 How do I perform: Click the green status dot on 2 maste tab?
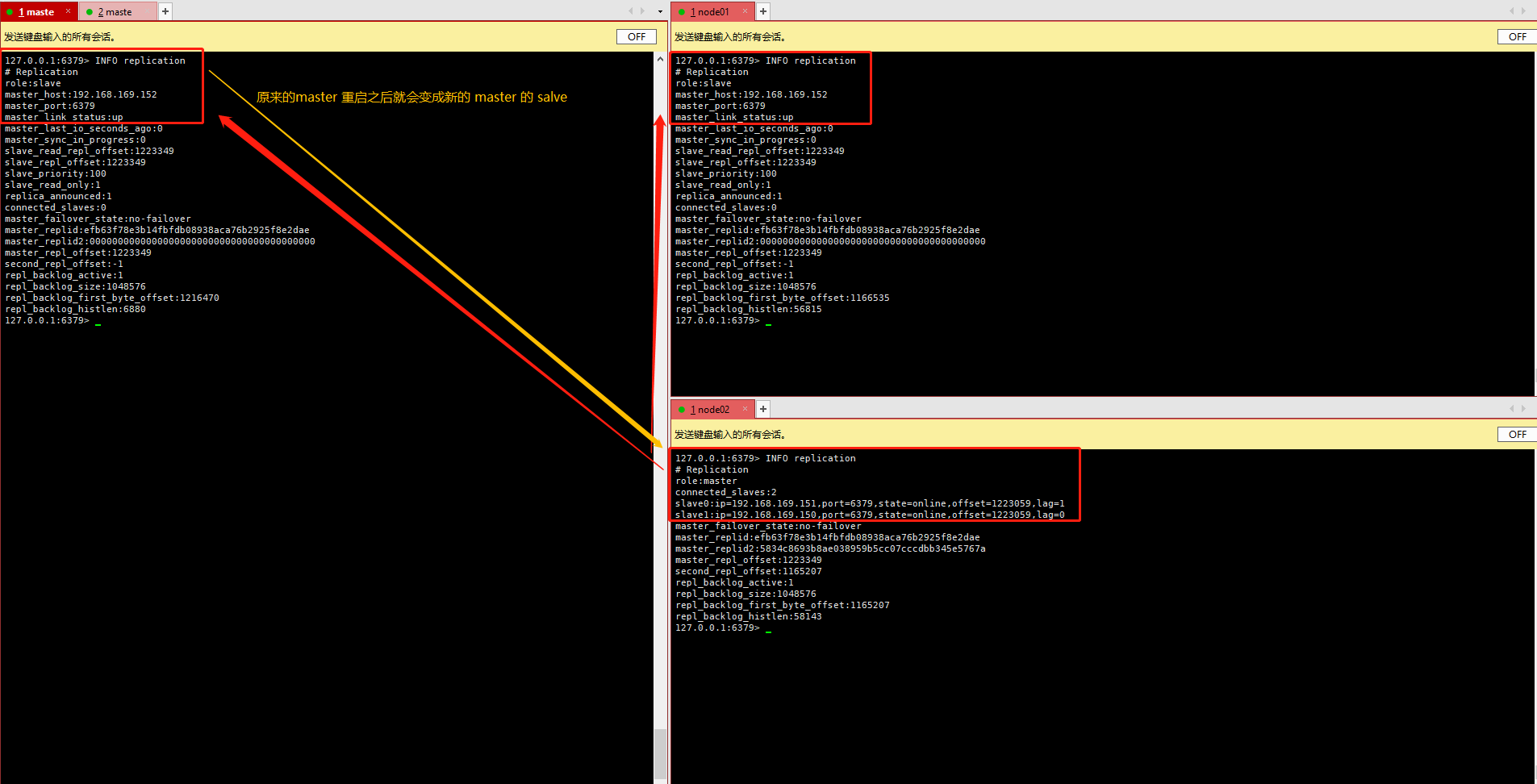pyautogui.click(x=90, y=12)
